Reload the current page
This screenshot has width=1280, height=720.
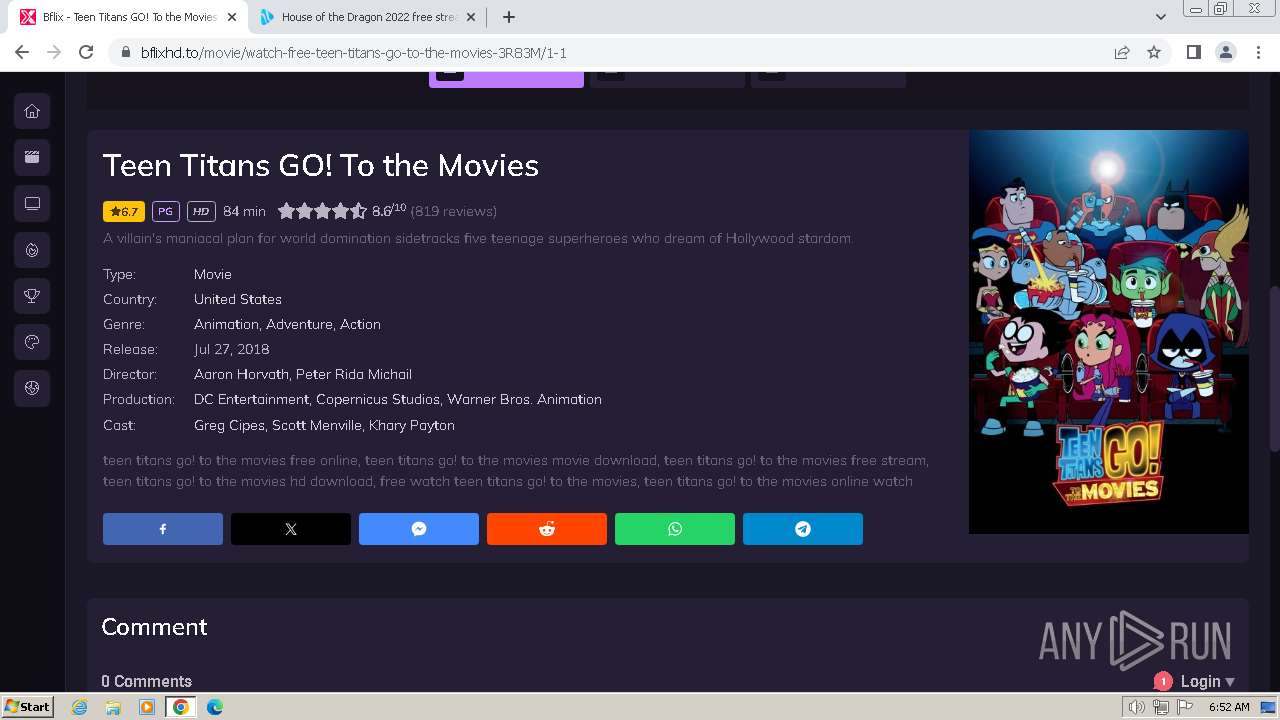(x=86, y=53)
